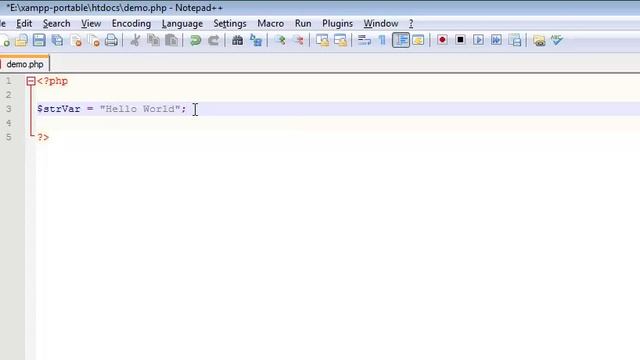Click the Notepad++ window title bar

pyautogui.click(x=320, y=8)
